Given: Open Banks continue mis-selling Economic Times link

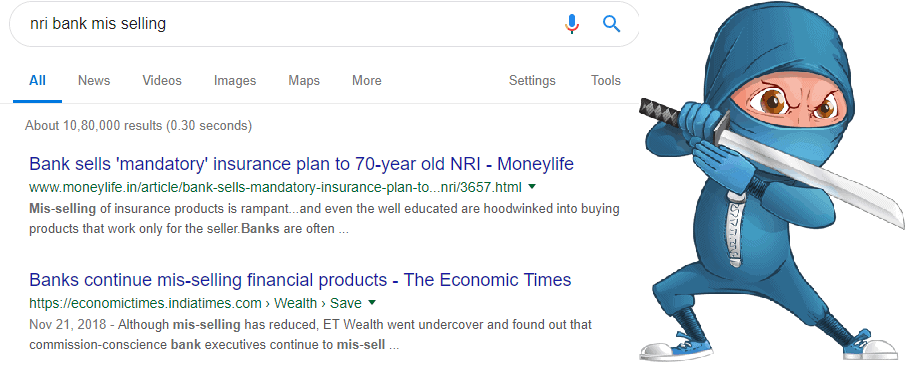Looking at the screenshot, I should (300, 279).
